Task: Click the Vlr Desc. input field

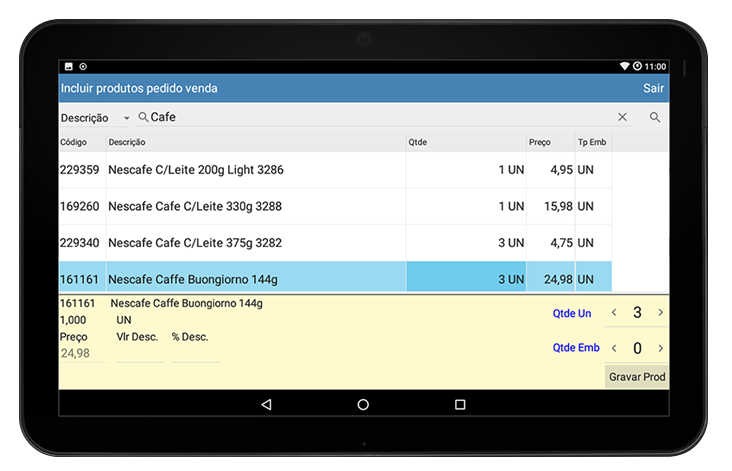Action: [x=140, y=353]
